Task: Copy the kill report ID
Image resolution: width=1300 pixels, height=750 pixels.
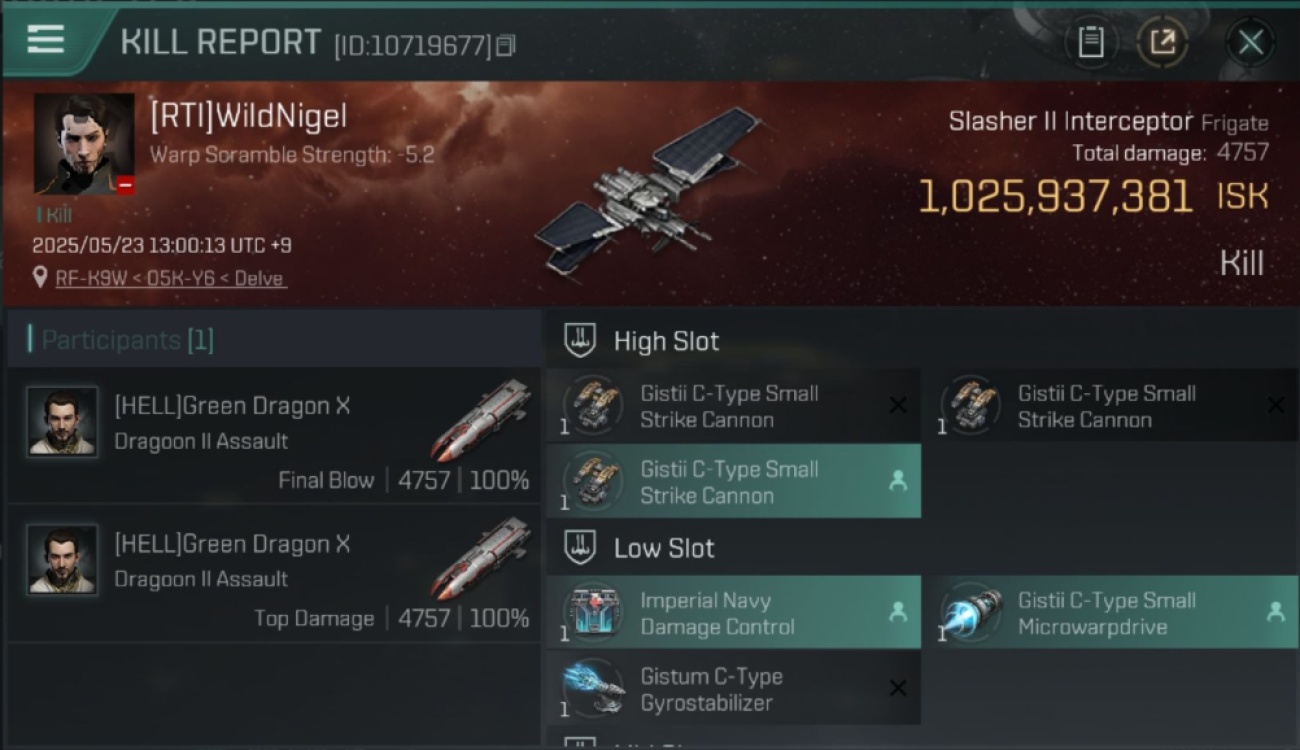Action: coord(506,45)
